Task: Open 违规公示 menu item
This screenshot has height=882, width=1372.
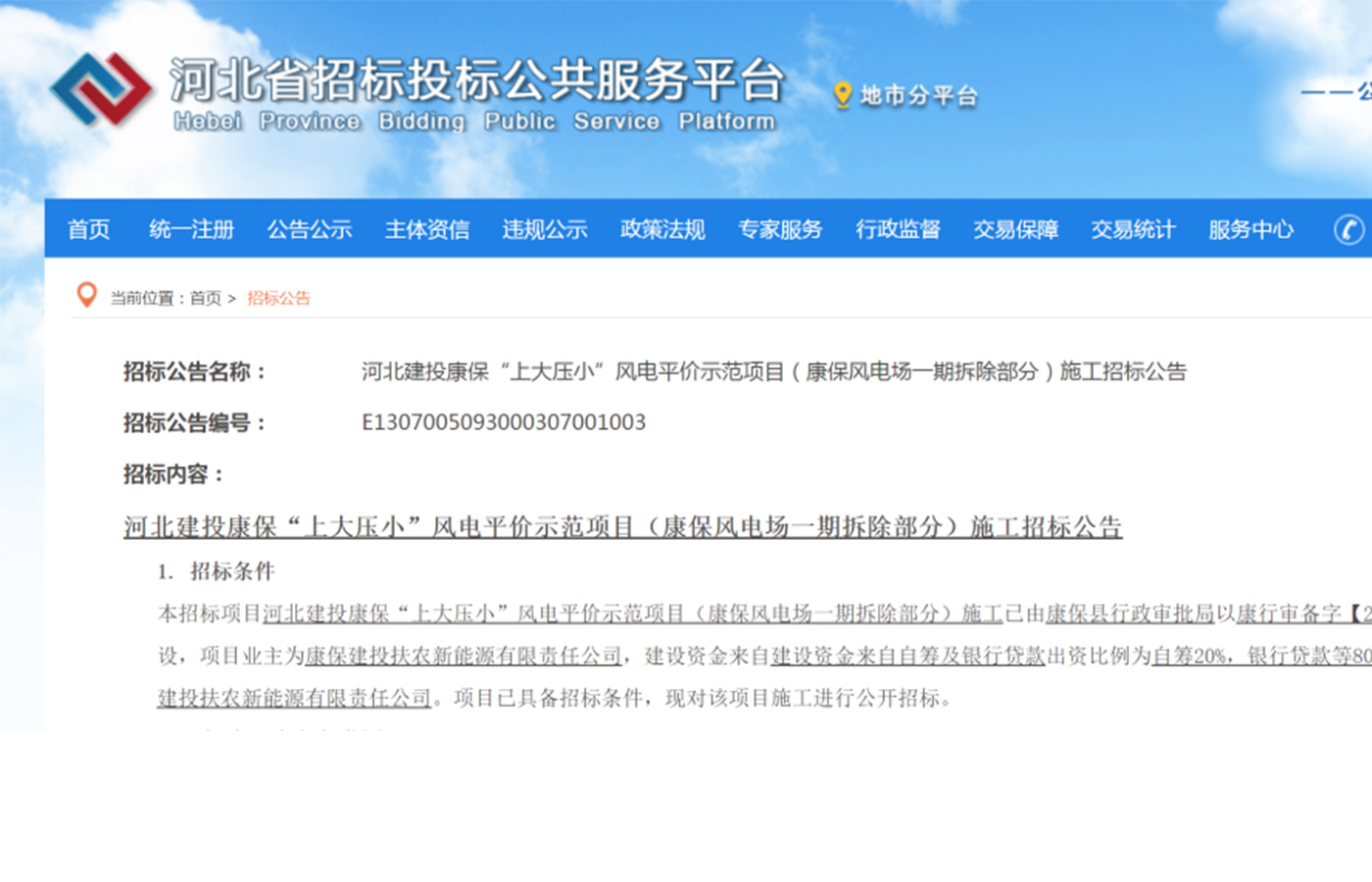Action: click(x=545, y=229)
